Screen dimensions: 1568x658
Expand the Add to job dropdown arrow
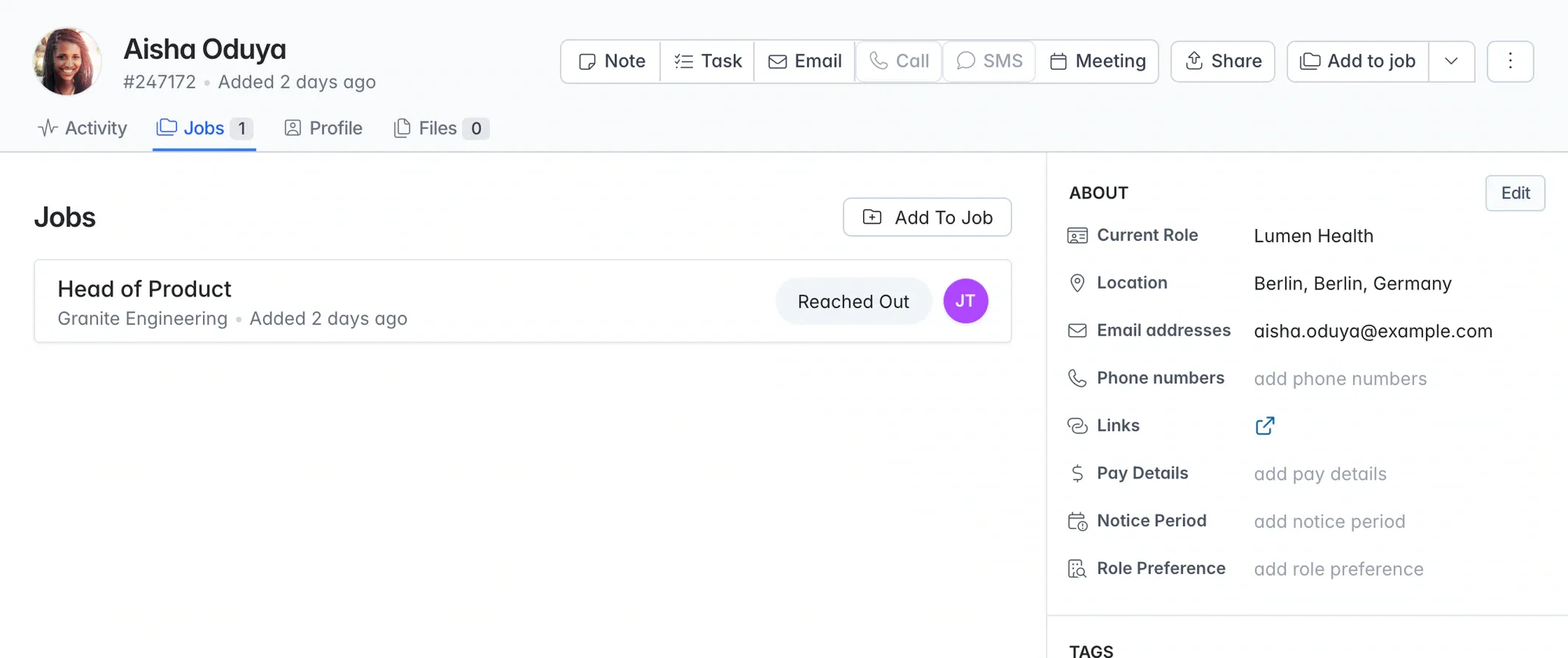coord(1451,61)
